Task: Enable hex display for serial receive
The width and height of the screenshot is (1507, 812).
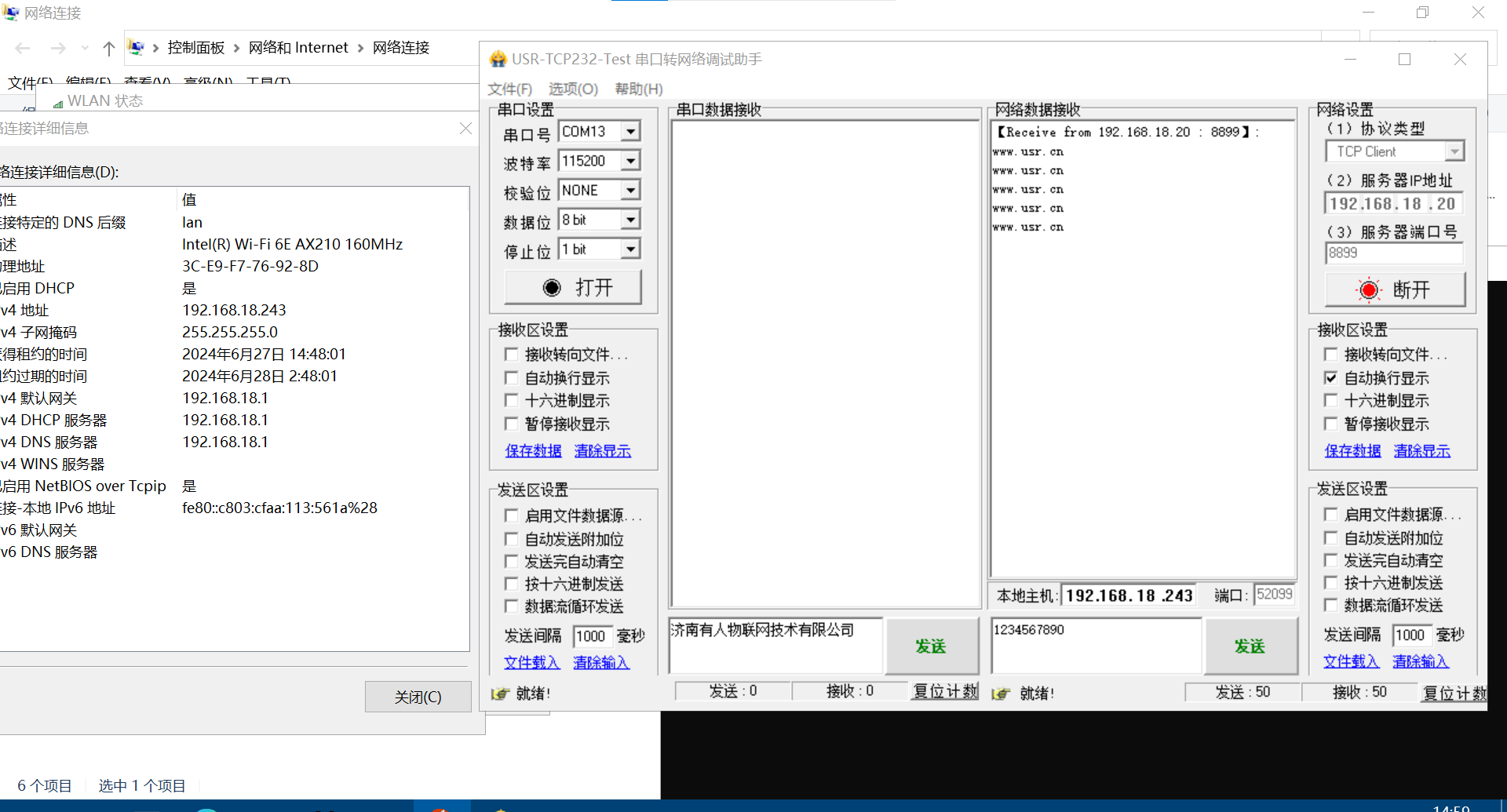Action: [x=511, y=401]
